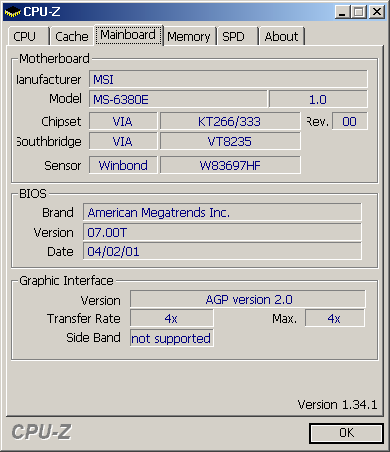Click the chipset model KT266/333
The height and width of the screenshot is (452, 390).
click(230, 121)
